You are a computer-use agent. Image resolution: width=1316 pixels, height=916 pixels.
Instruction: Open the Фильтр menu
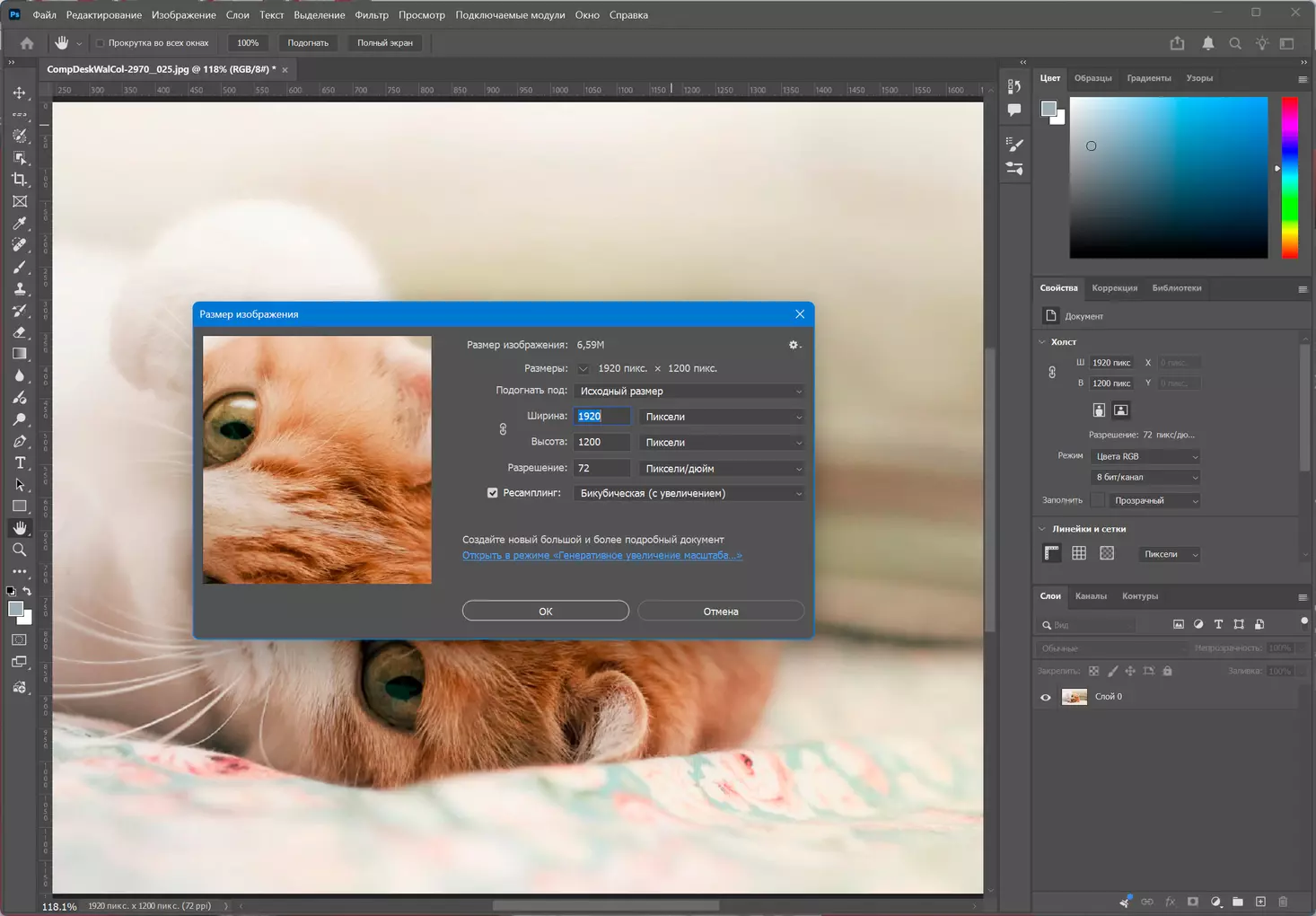pyautogui.click(x=371, y=15)
